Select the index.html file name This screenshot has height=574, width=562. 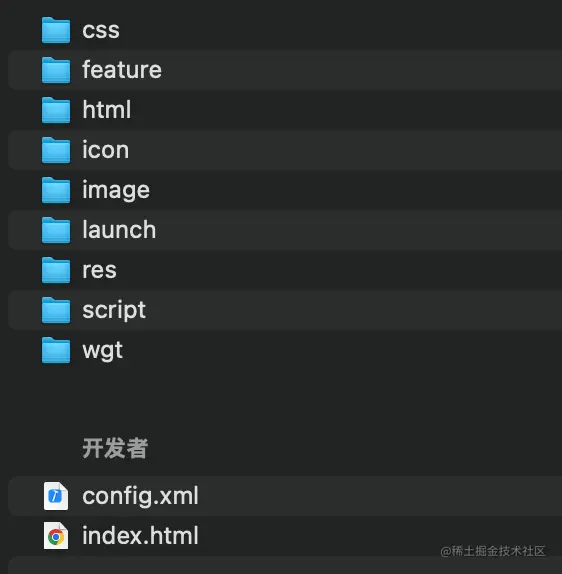coord(140,536)
